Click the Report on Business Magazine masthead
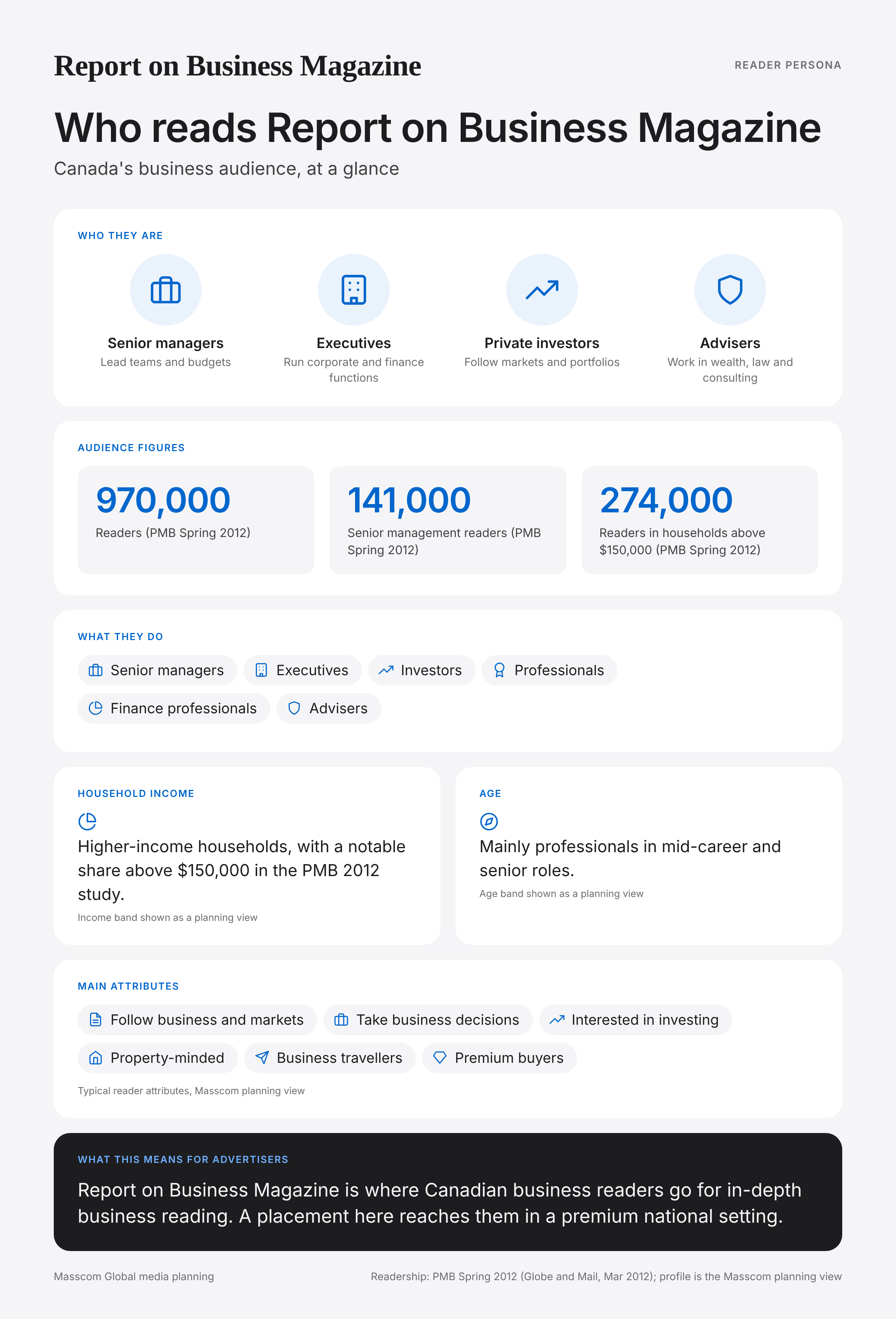 (x=237, y=66)
